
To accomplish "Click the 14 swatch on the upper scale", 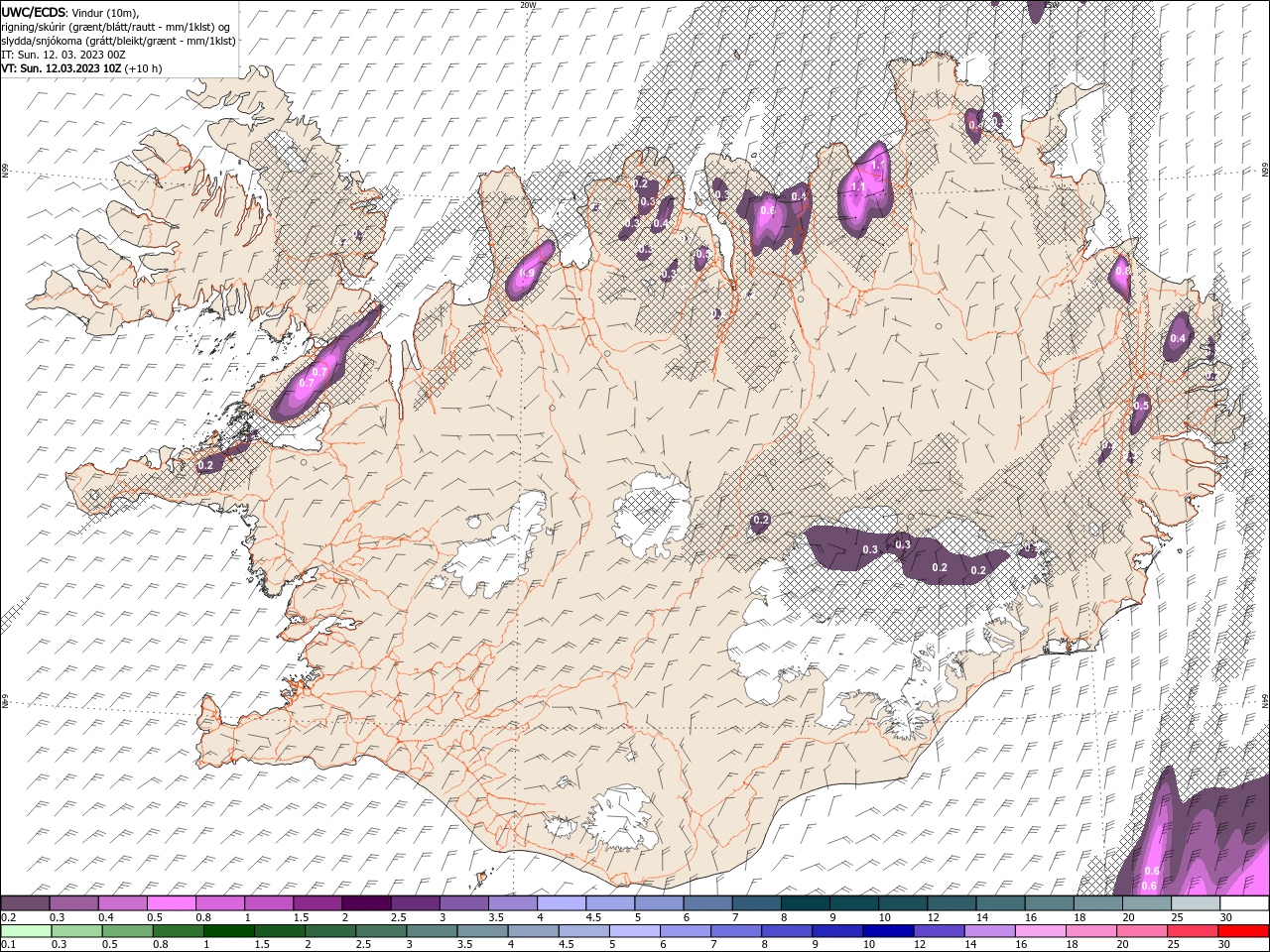I will pyautogui.click(x=1000, y=903).
